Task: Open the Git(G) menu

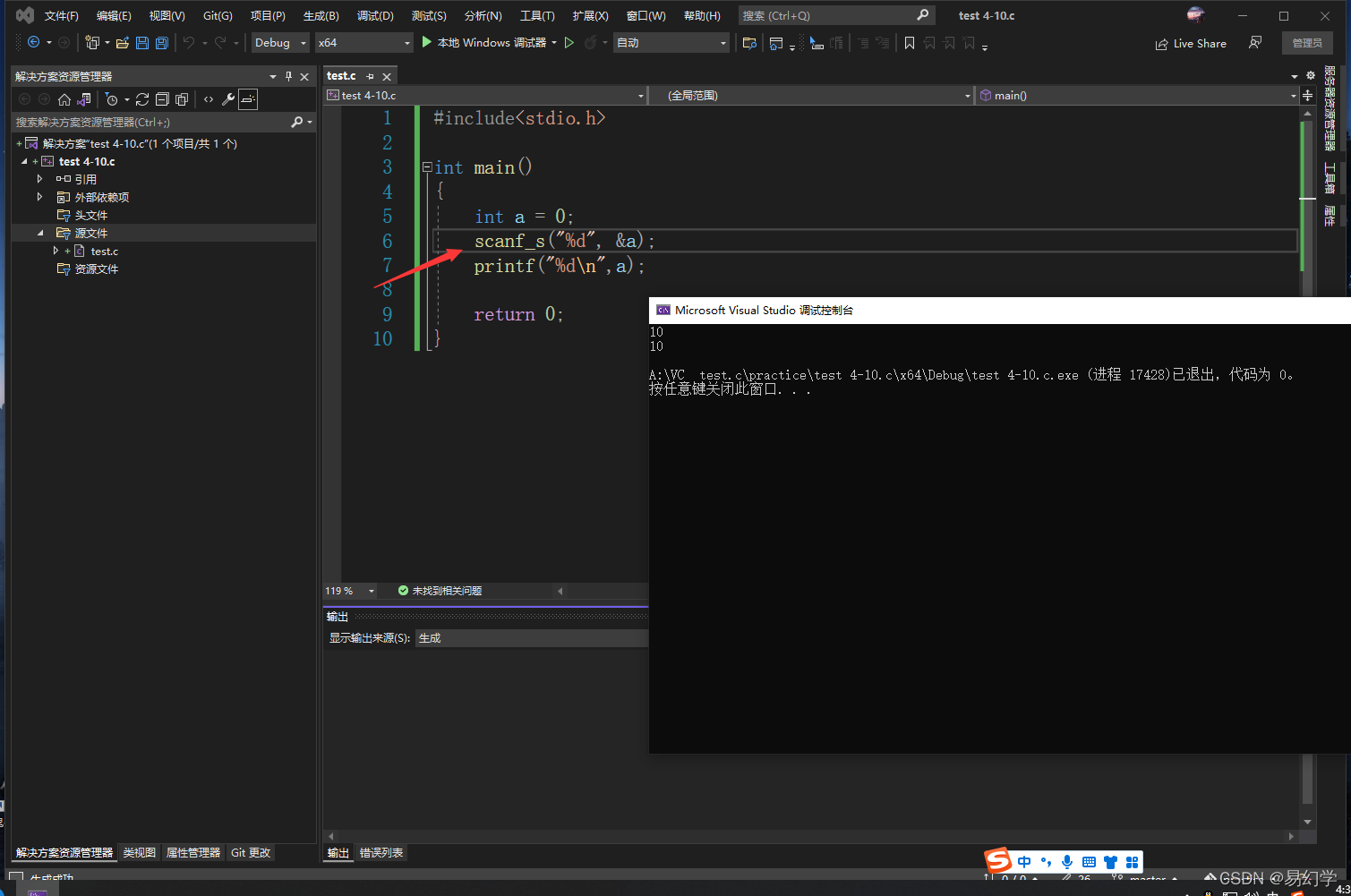Action: tap(218, 16)
